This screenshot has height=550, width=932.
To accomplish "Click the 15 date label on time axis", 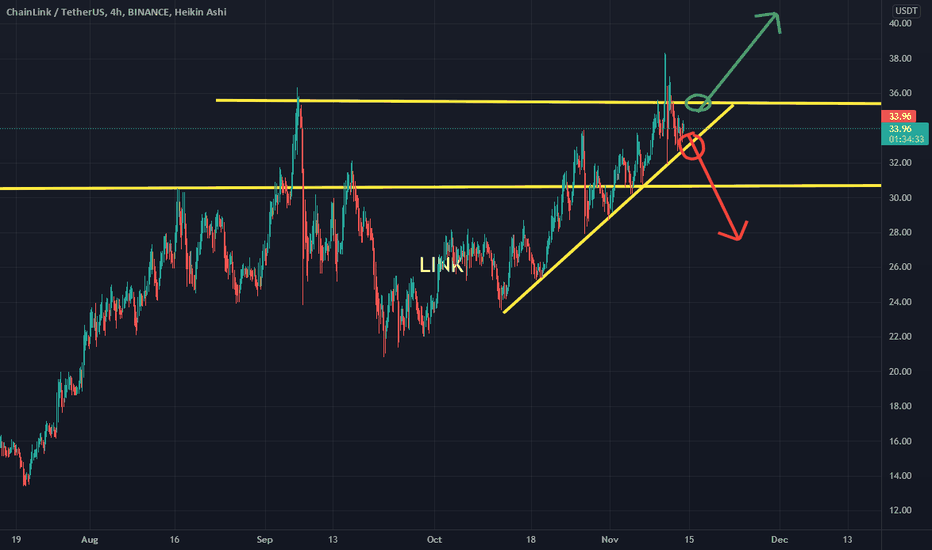I will [x=689, y=540].
